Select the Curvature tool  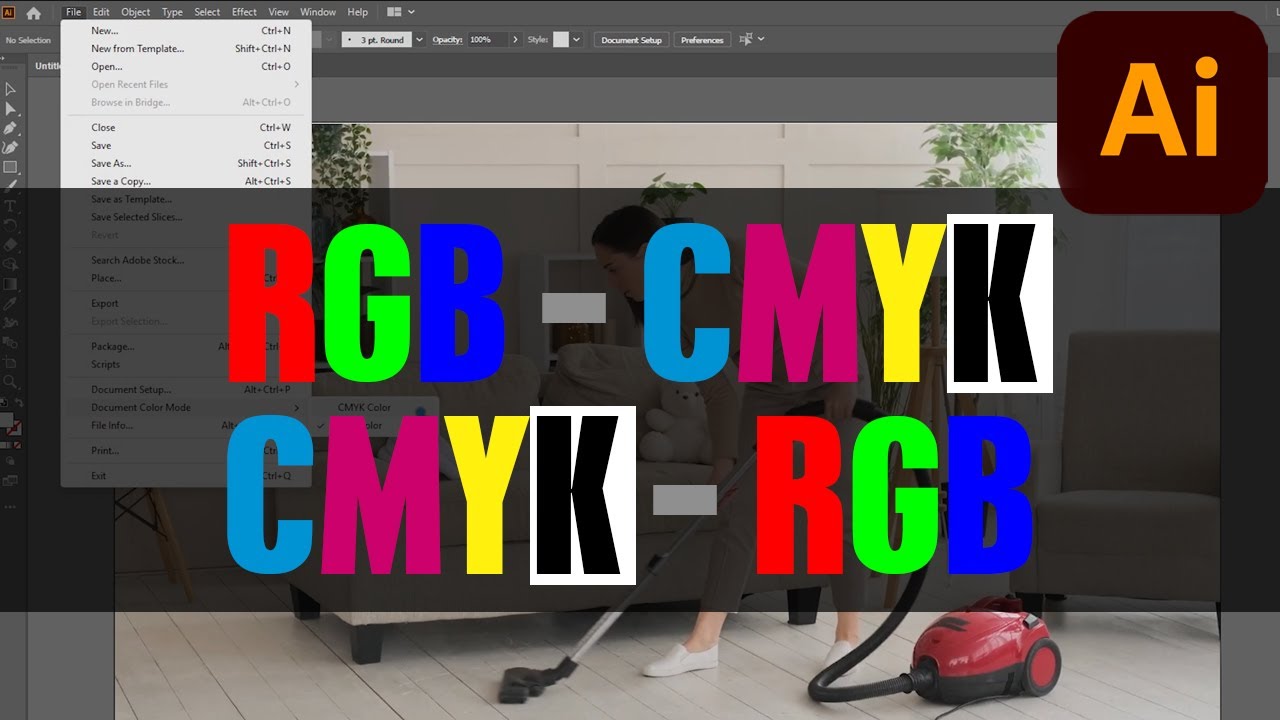(11, 147)
